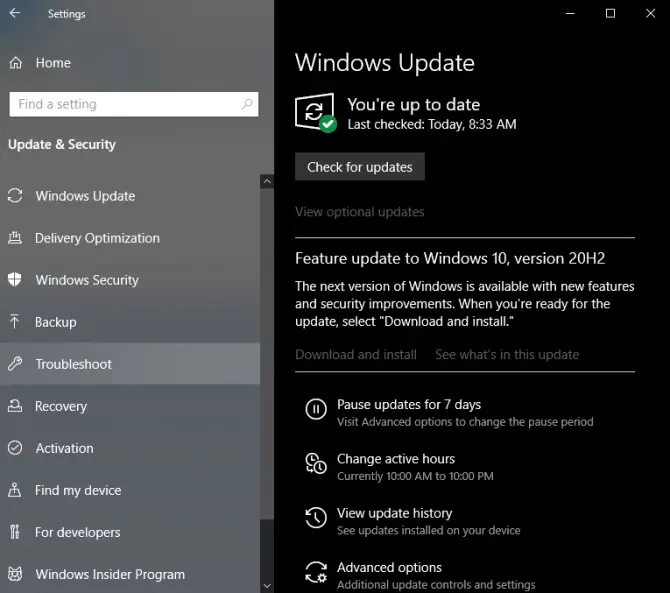Click 'Update & Security' heading

pos(62,144)
